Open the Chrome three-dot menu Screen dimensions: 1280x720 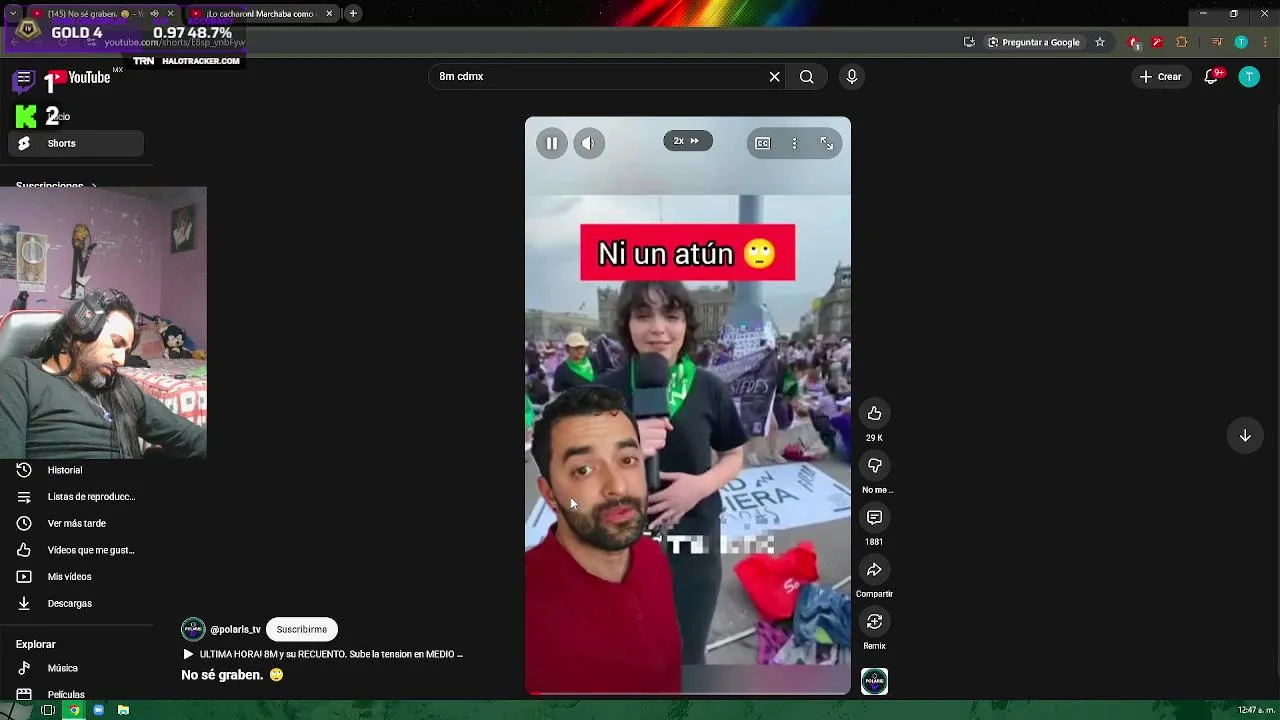coord(1264,42)
